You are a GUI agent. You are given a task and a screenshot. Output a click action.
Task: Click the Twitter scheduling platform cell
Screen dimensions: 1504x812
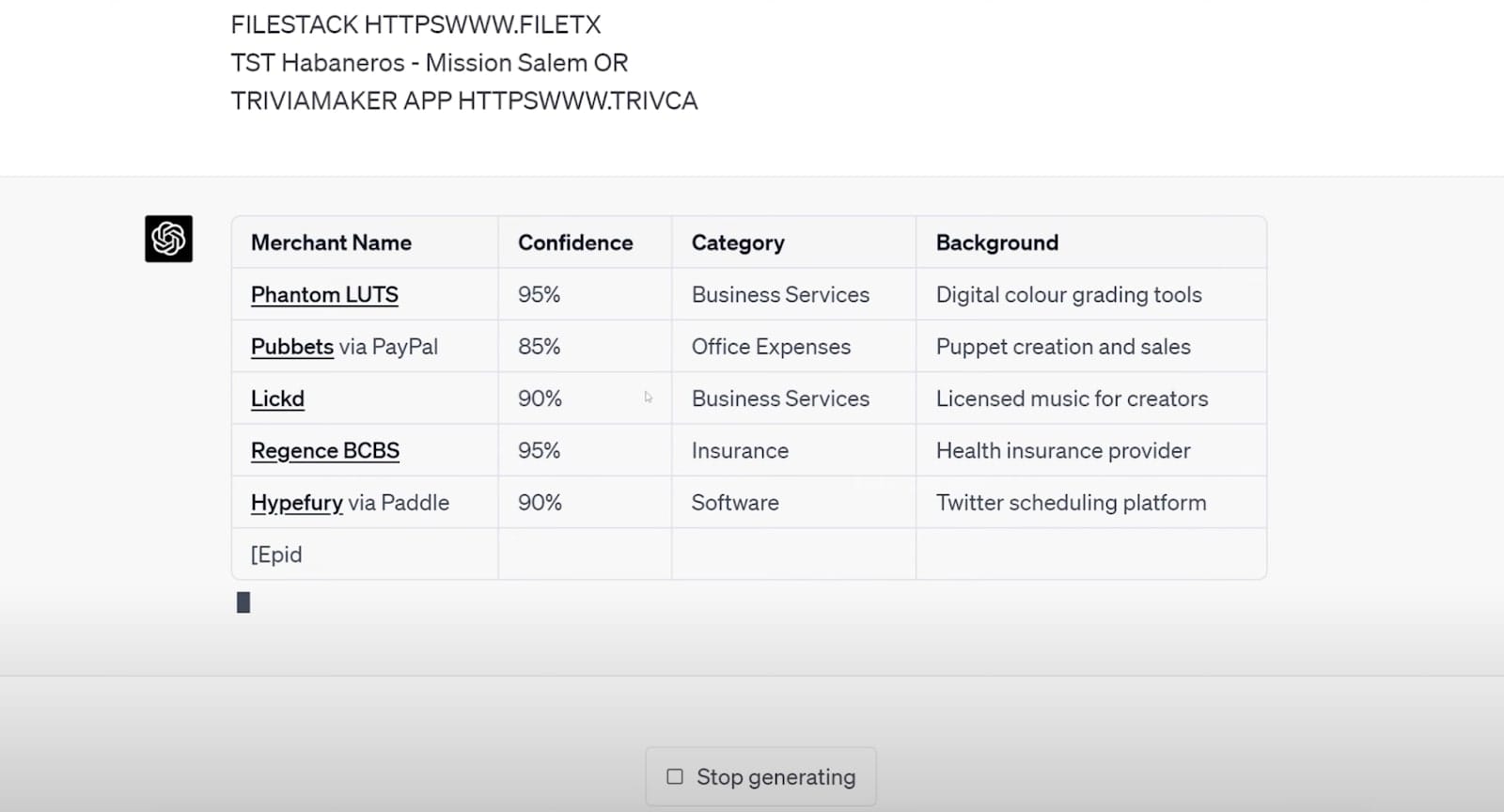coord(1071,503)
